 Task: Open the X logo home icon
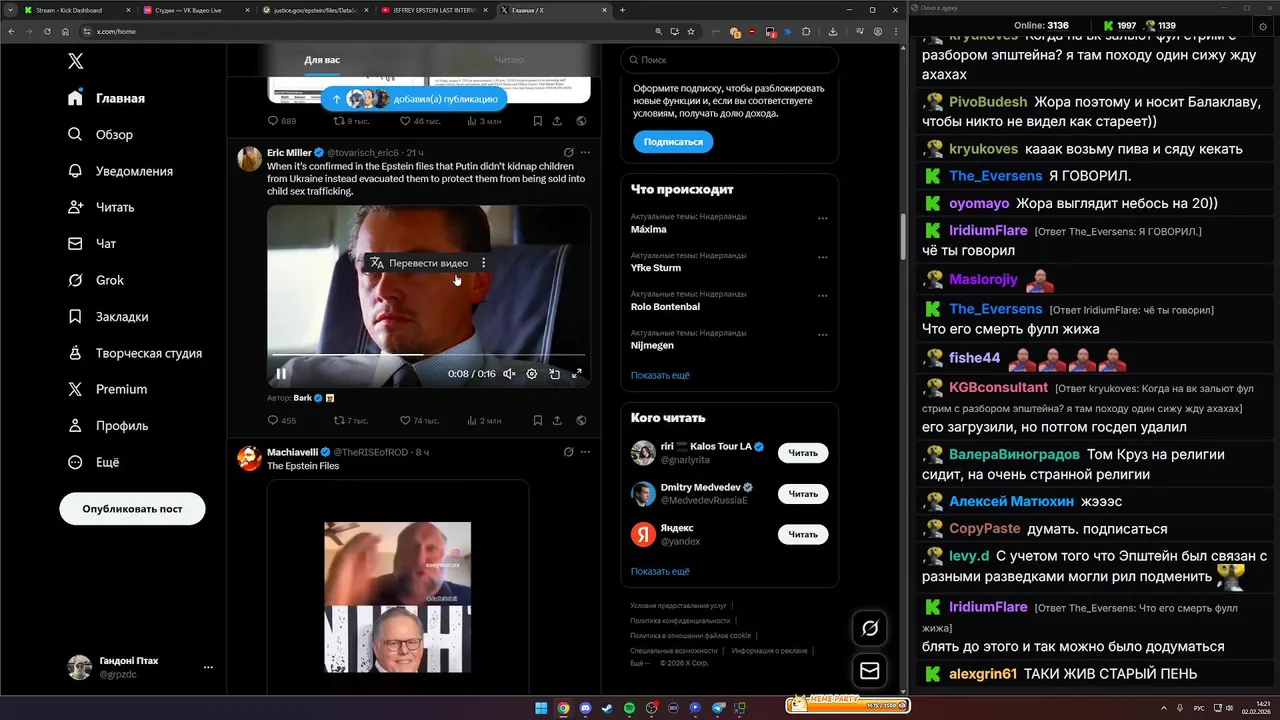(x=75, y=61)
